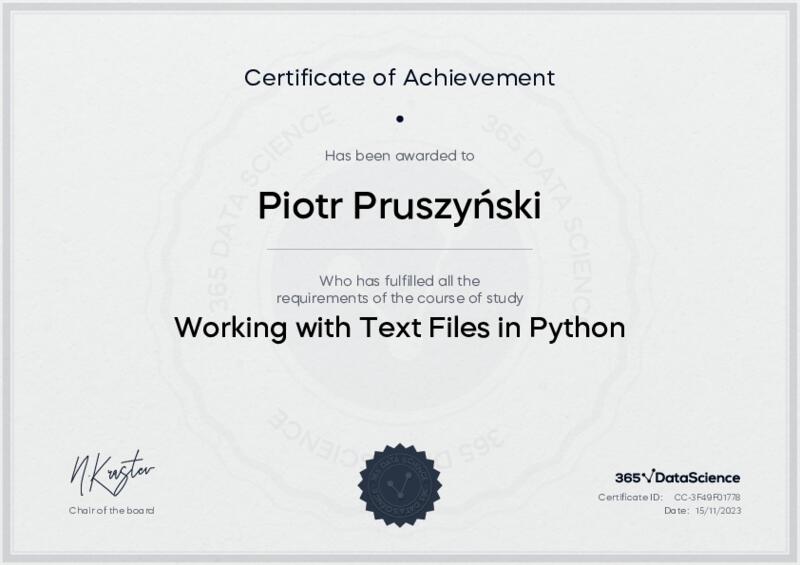Image resolution: width=800 pixels, height=565 pixels.
Task: Click the course title Working with Text Files in Python
Action: [400, 327]
